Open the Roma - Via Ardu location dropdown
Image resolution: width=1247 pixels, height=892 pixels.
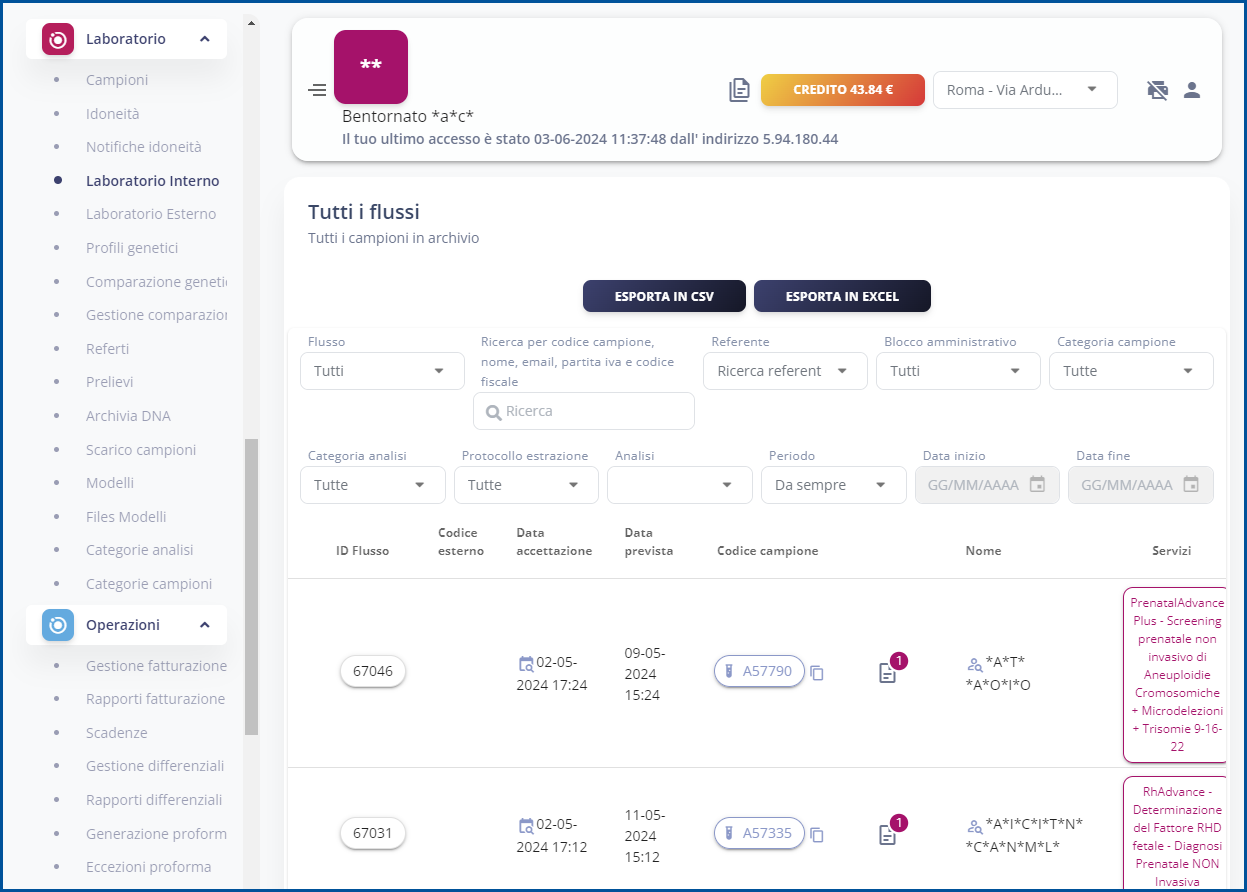[1024, 90]
